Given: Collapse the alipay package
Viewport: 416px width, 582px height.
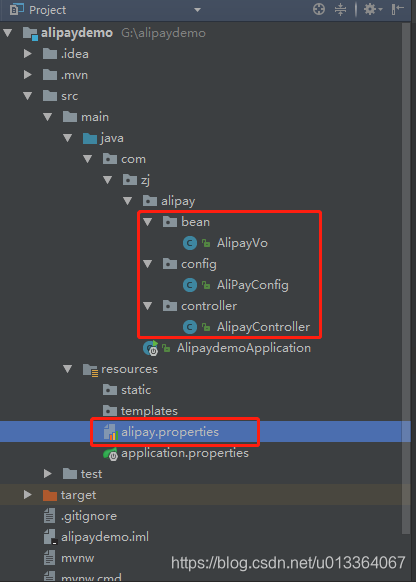Looking at the screenshot, I should click(128, 201).
